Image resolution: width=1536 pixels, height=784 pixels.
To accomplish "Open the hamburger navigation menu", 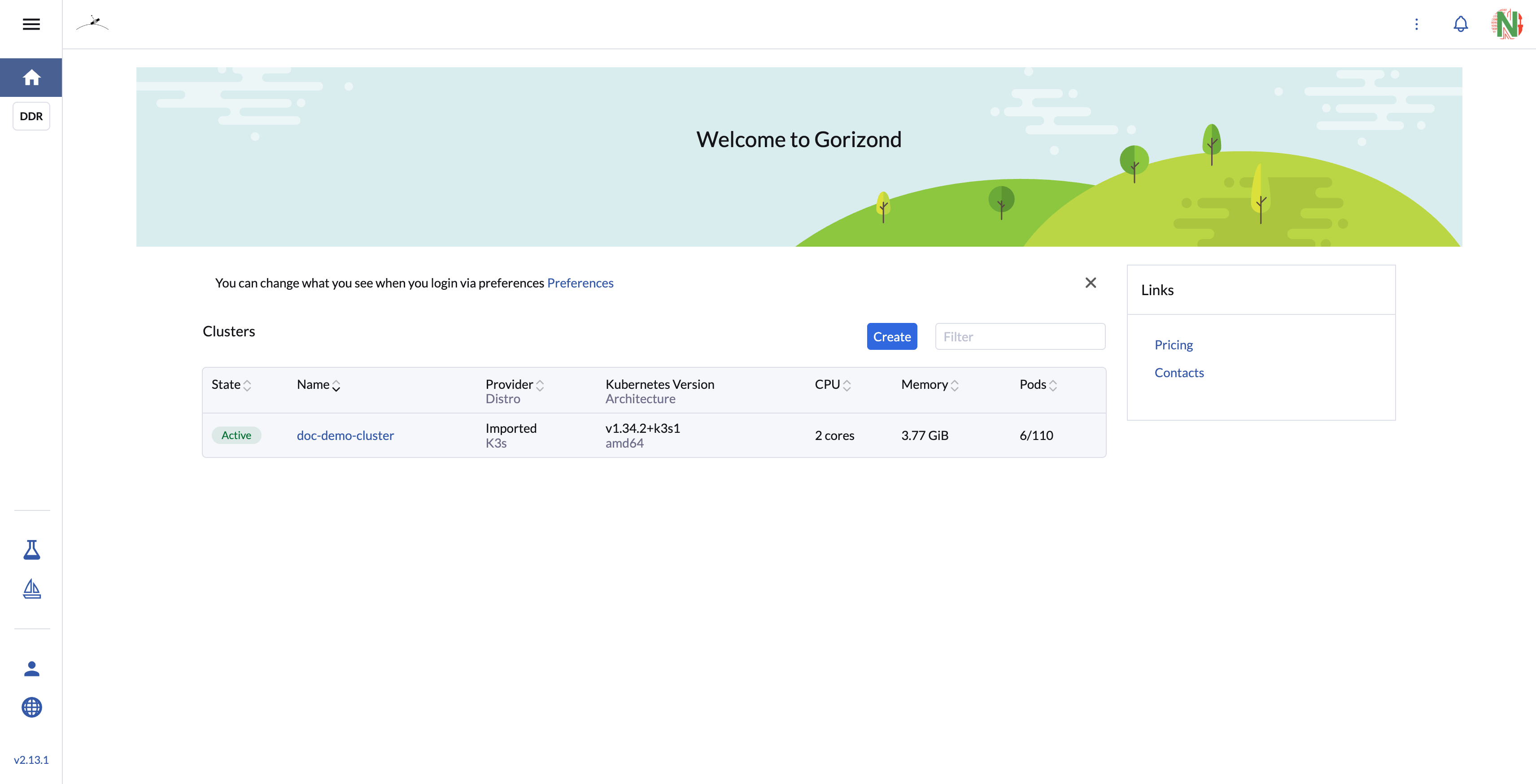I will point(31,25).
